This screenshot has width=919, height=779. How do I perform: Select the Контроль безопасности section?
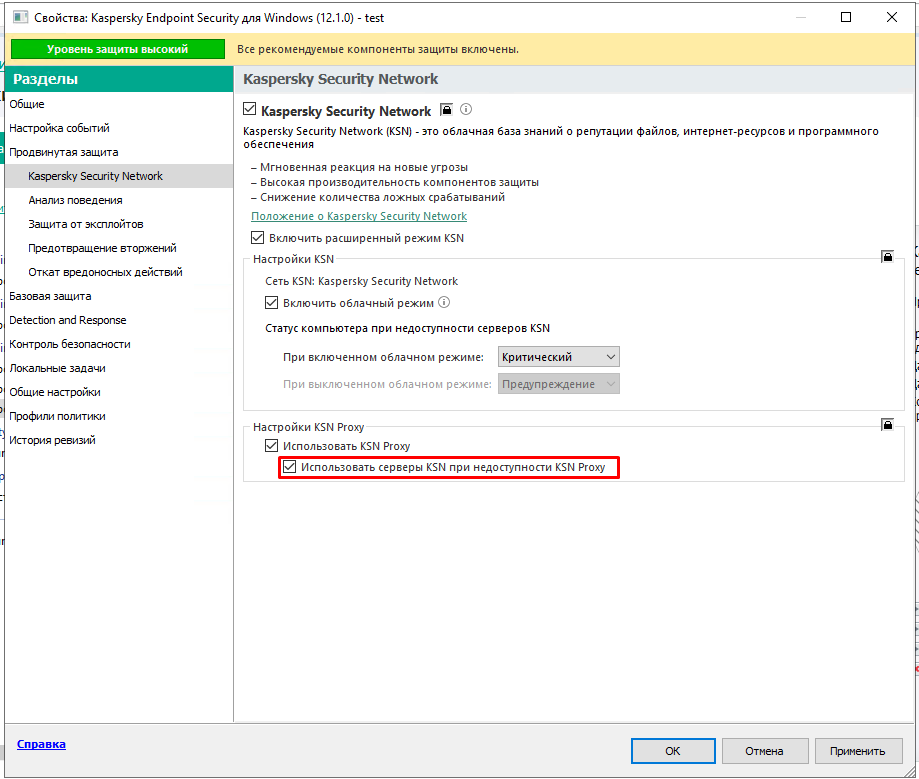pos(119,344)
